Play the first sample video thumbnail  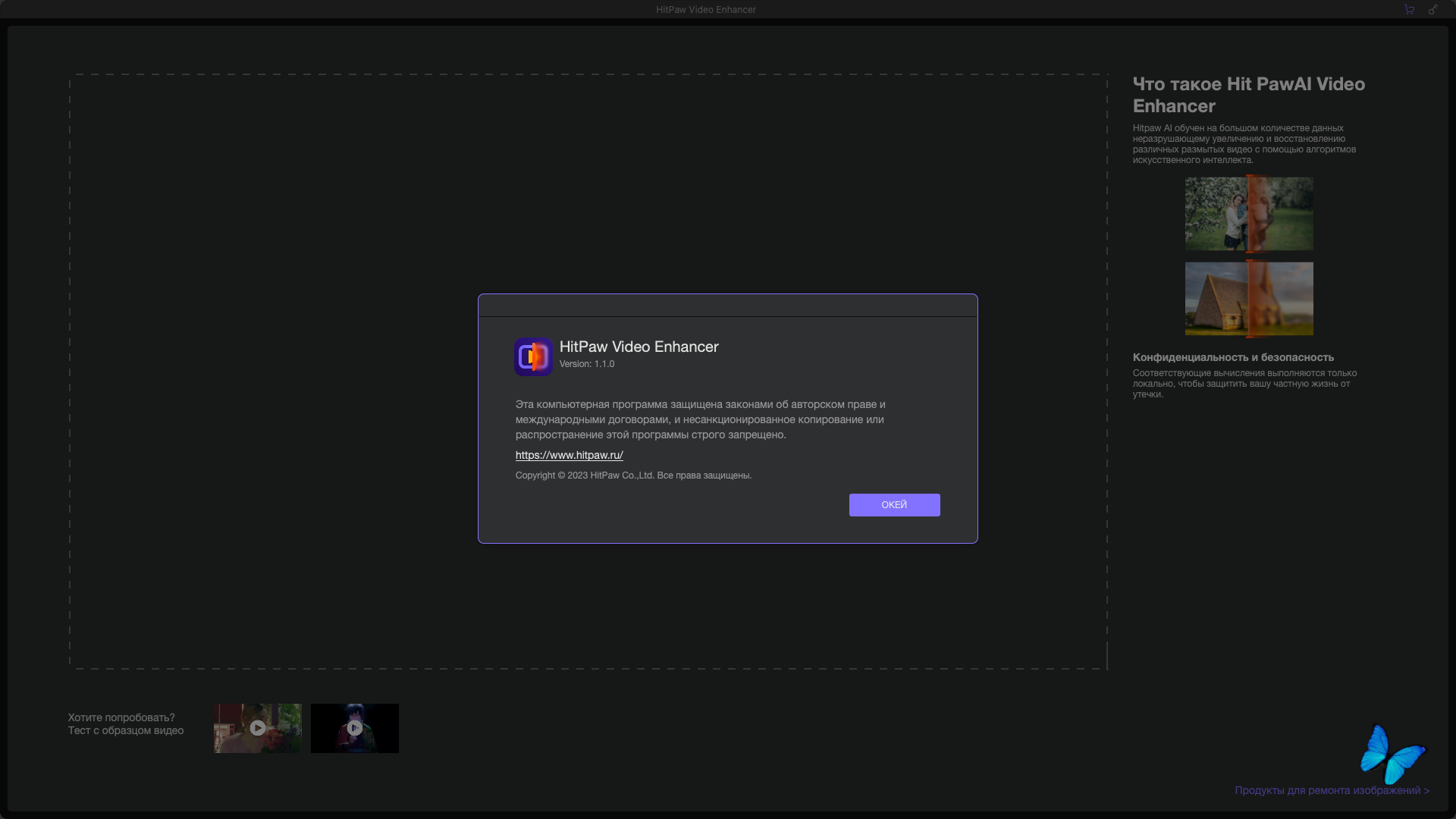[257, 728]
